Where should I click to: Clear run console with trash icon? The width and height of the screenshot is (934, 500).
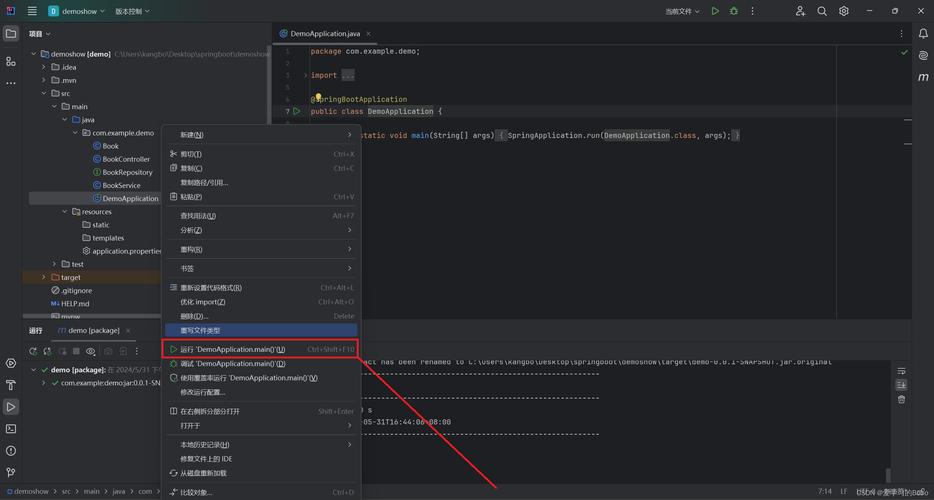point(901,399)
